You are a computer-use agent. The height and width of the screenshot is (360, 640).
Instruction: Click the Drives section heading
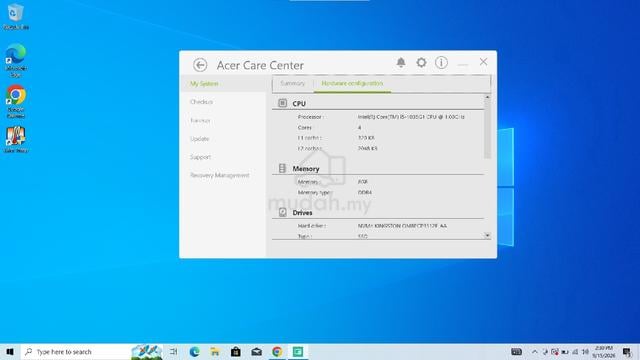point(302,213)
